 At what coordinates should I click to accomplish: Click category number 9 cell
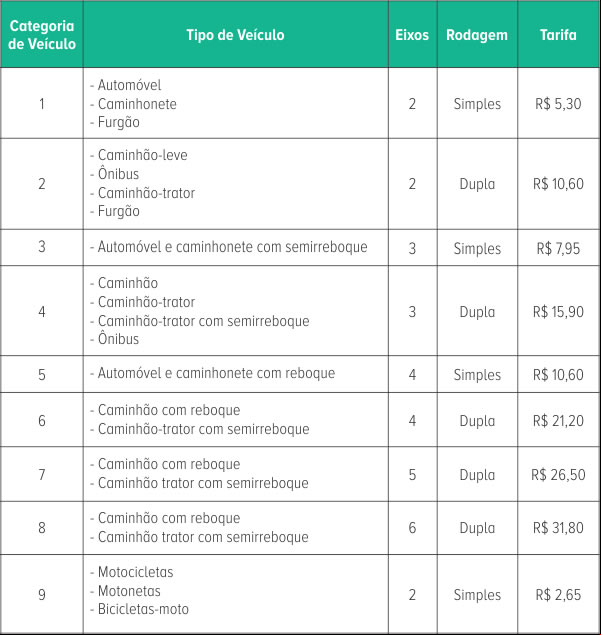point(42,594)
